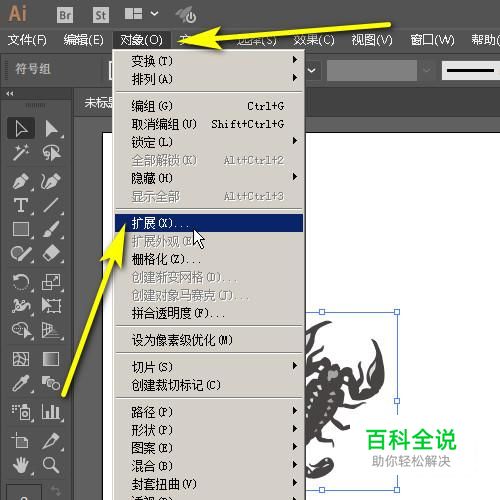
Task: Choose 拼合透明度(F)... menu item
Action: click(209, 313)
